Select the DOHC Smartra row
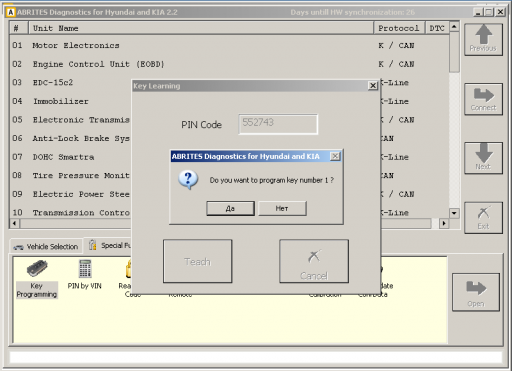Image resolution: width=512 pixels, height=371 pixels. click(x=71, y=157)
